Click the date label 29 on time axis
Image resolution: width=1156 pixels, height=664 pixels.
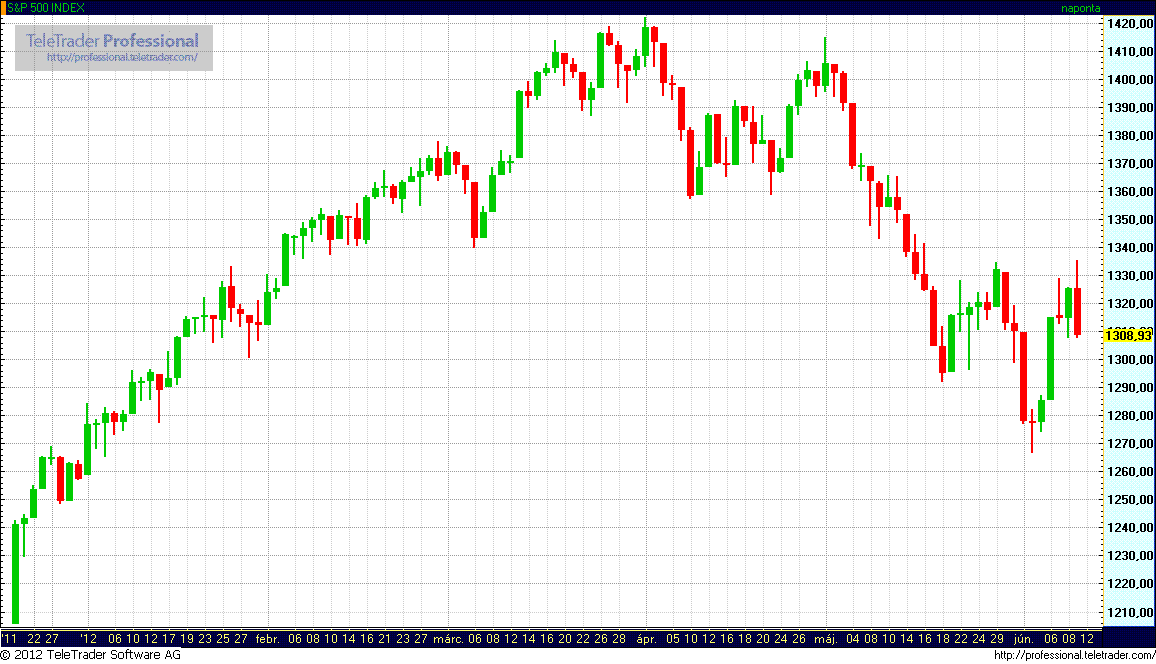[x=997, y=639]
